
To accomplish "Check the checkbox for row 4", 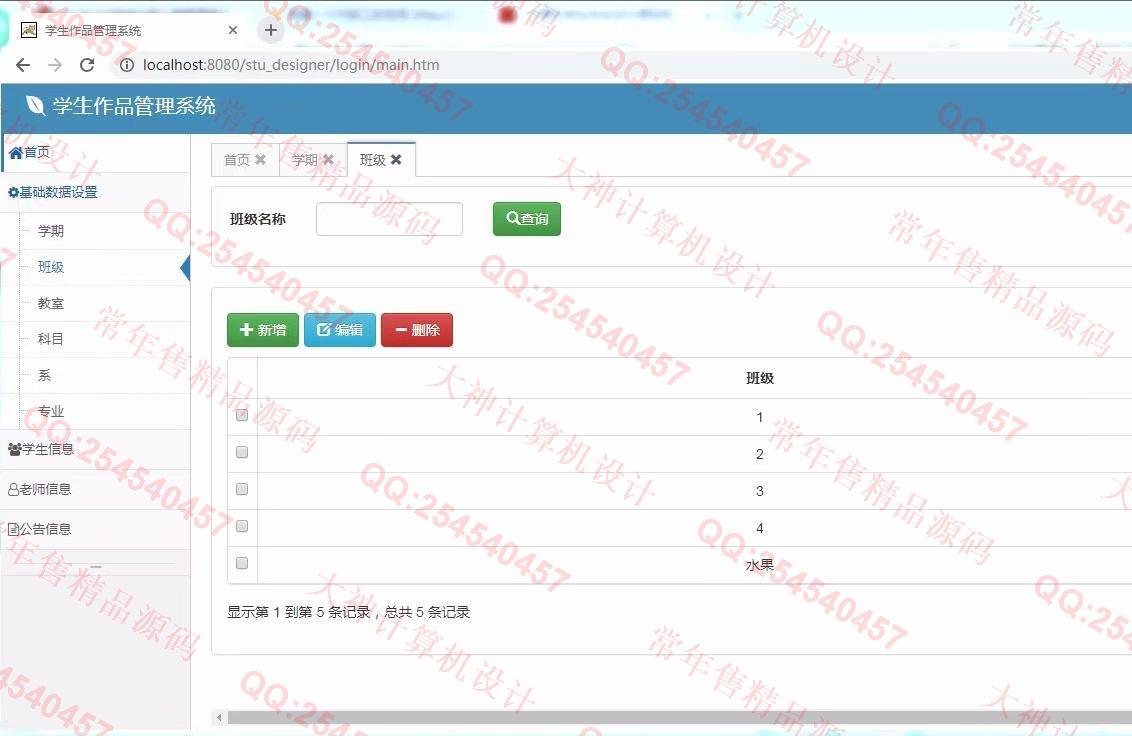I will 242,526.
